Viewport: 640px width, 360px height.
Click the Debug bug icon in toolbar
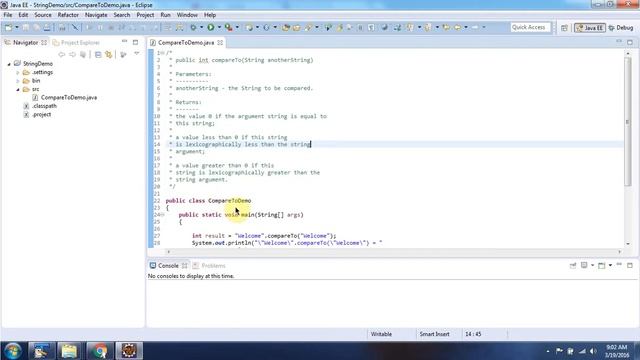(193, 27)
